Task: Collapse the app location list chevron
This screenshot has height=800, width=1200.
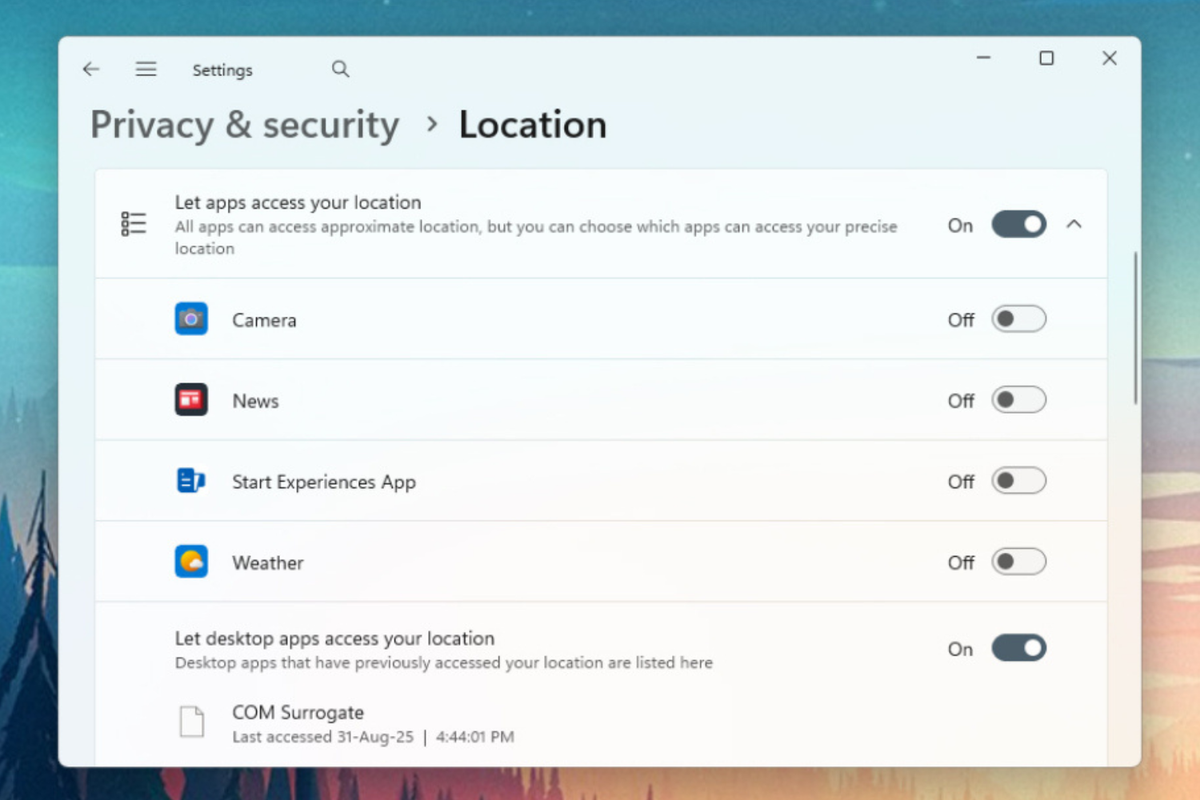Action: tap(1074, 224)
